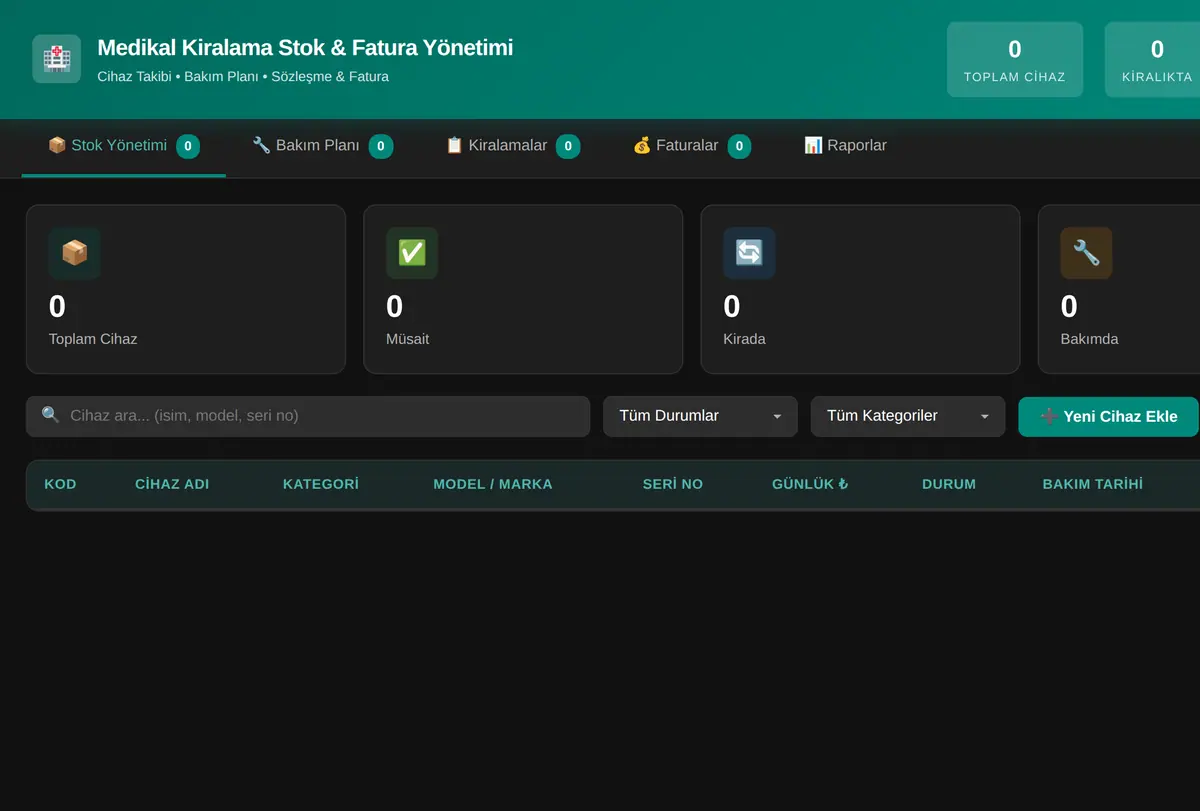Click the KOD column header
Screen dimensions: 1200x811
(x=60, y=484)
